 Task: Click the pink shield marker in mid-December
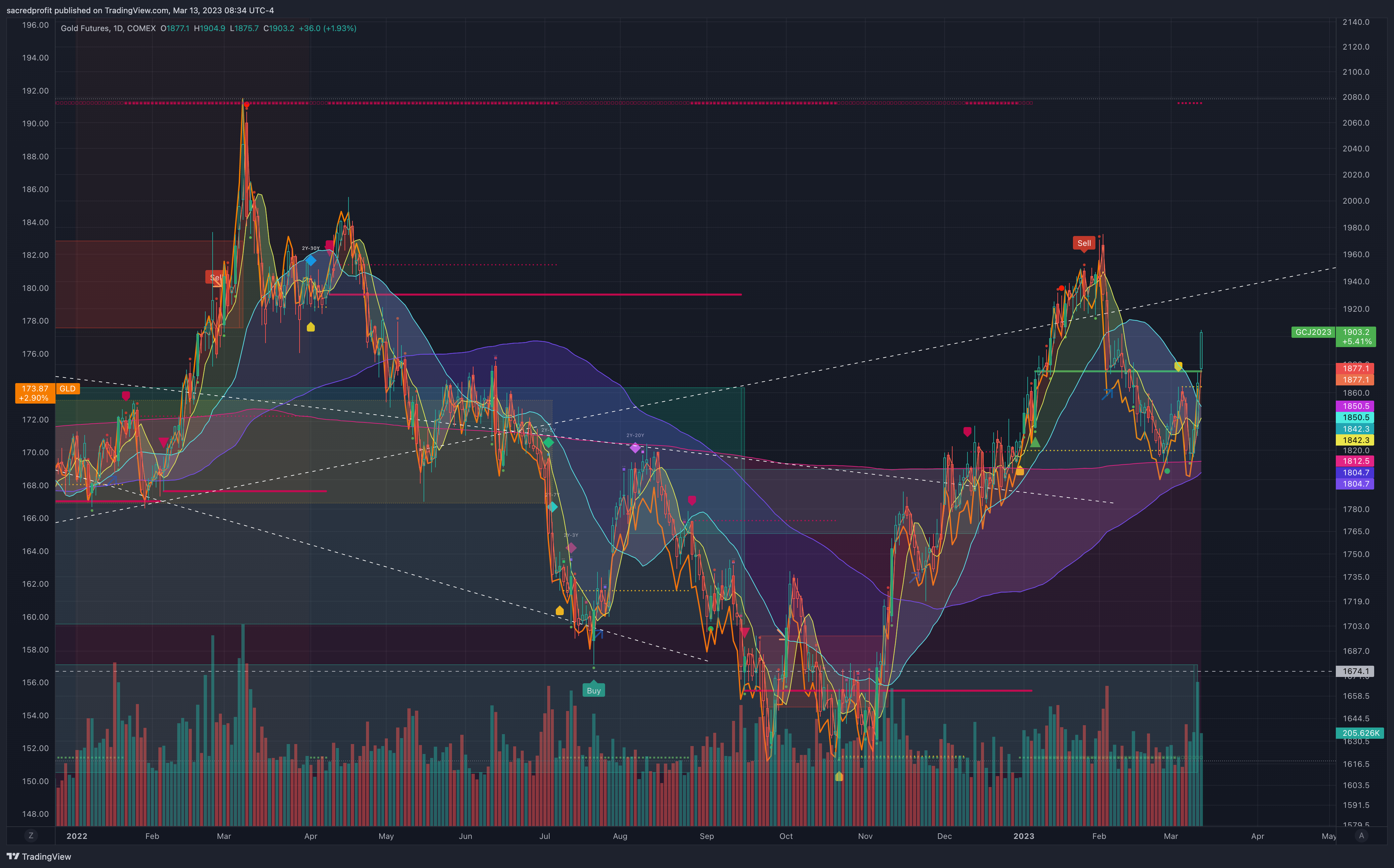coord(967,431)
